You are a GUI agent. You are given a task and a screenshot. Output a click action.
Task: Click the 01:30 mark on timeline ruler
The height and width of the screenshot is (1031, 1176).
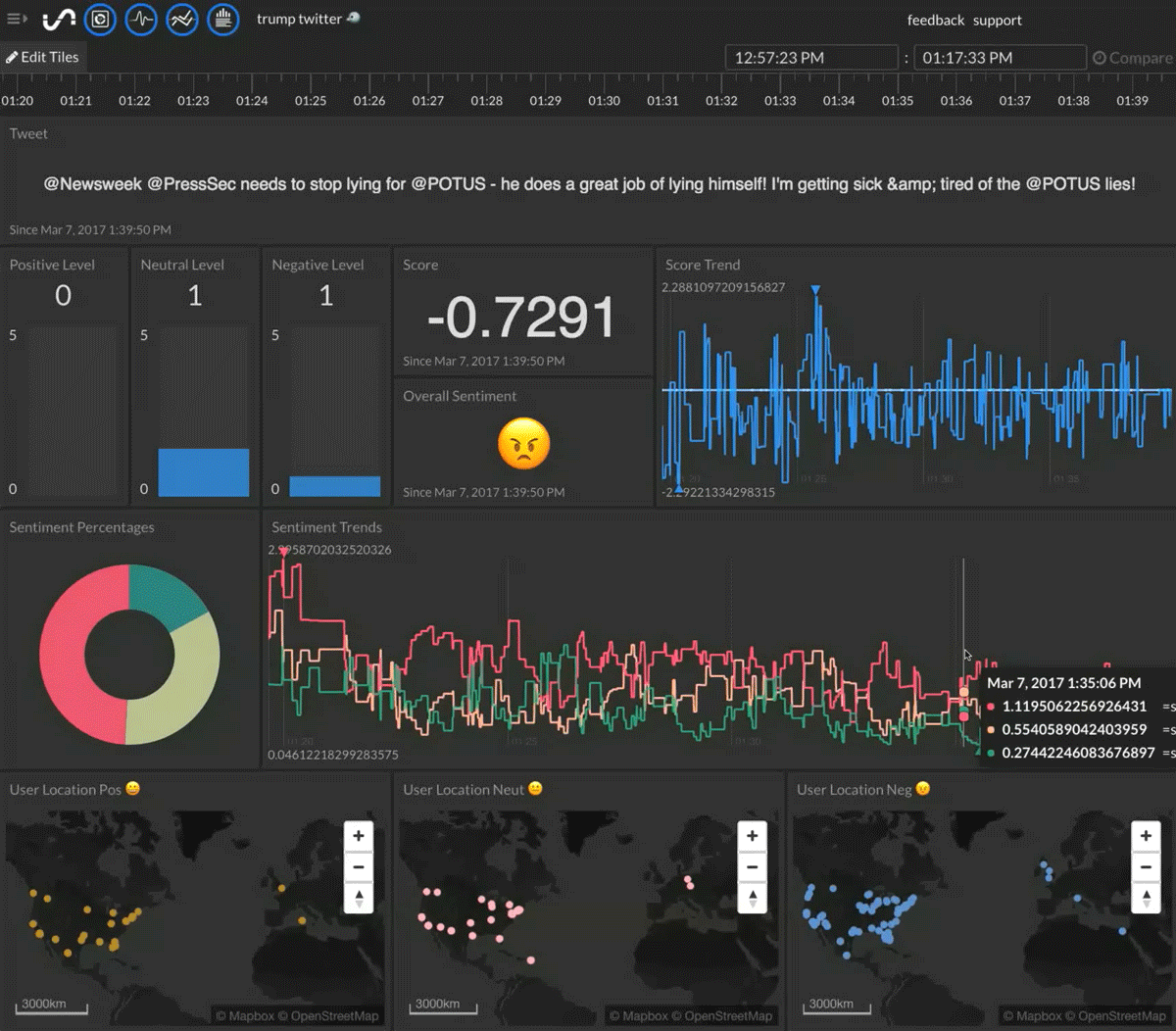click(604, 100)
